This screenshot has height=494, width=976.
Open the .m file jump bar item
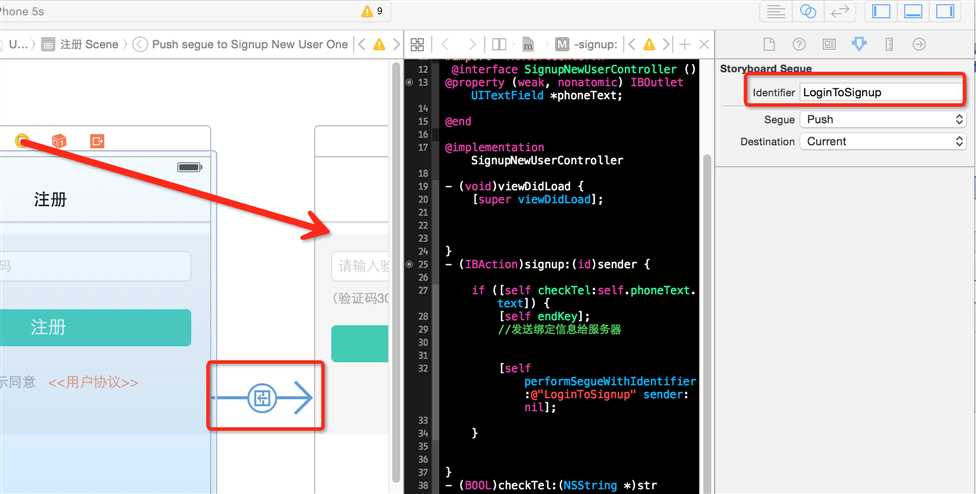(528, 44)
